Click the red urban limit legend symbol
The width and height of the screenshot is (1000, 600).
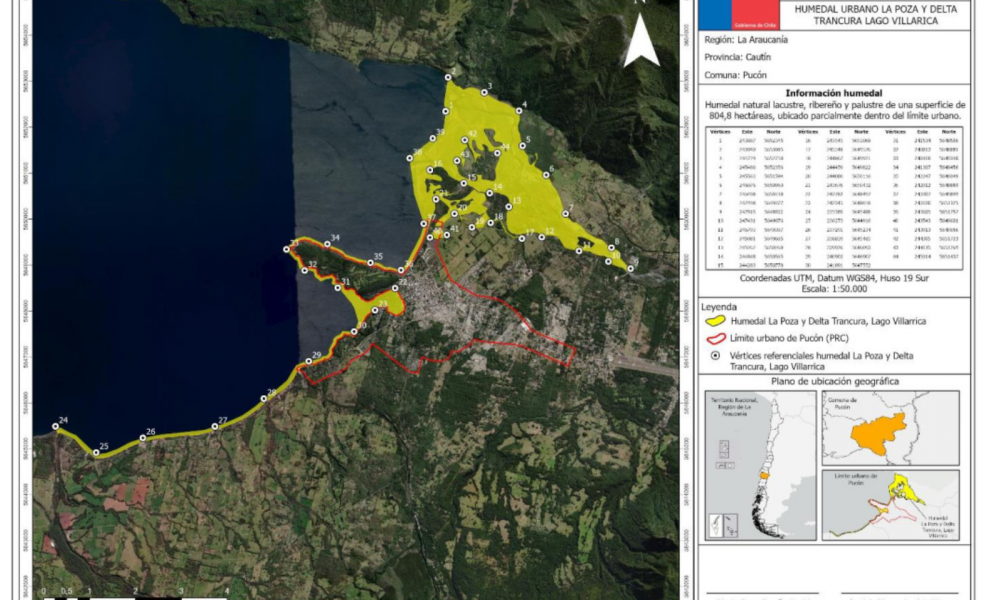click(714, 339)
